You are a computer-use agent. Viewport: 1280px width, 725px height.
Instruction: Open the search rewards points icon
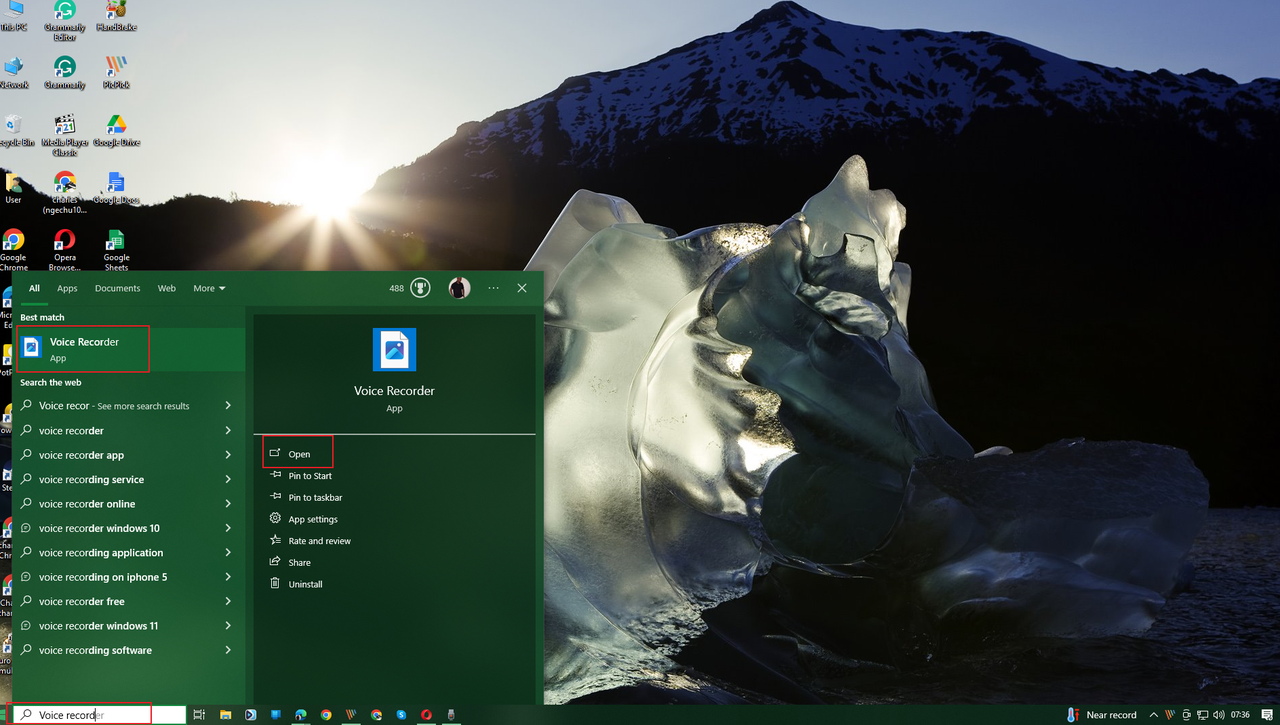click(x=420, y=288)
